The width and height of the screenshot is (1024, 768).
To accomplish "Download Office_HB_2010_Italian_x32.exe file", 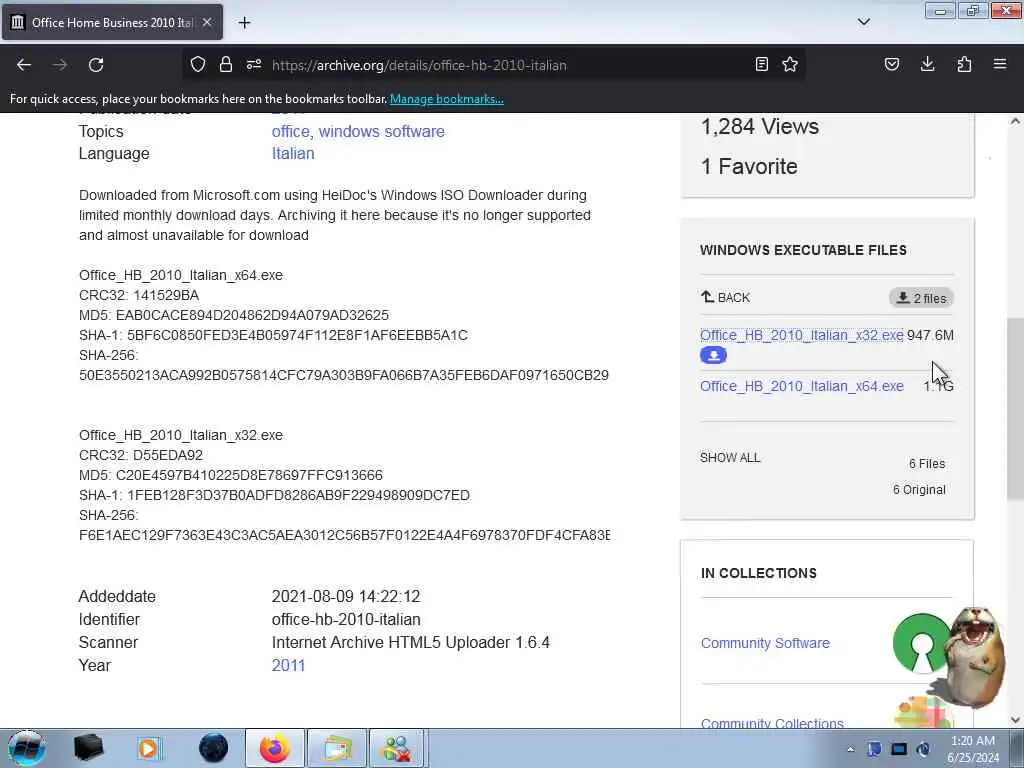I will click(801, 335).
